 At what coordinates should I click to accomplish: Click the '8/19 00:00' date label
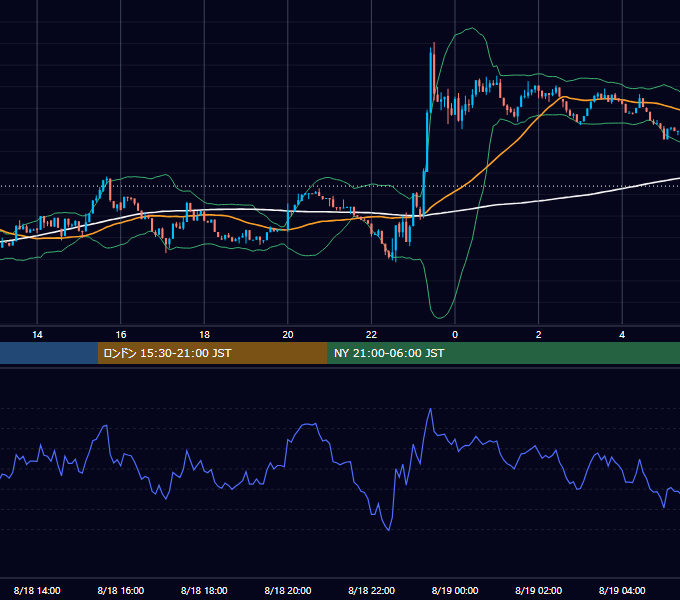pos(455,590)
